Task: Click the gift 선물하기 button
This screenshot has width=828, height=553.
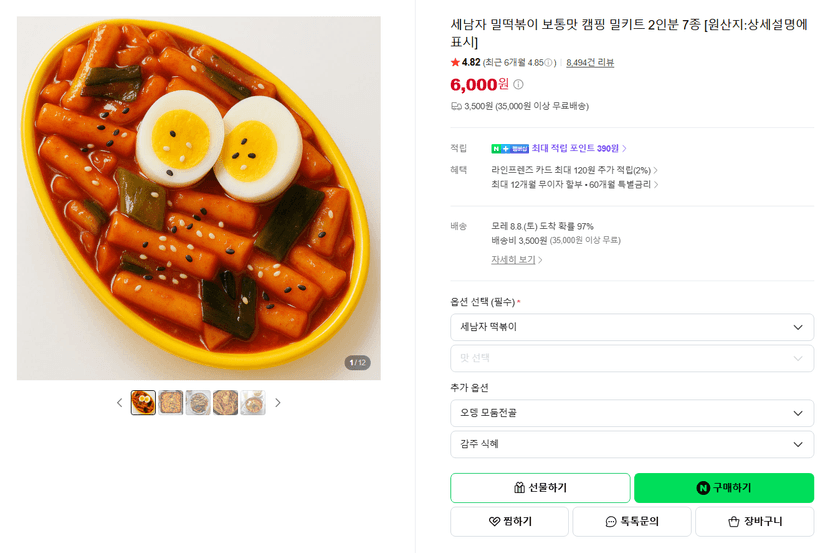Action: click(x=540, y=488)
